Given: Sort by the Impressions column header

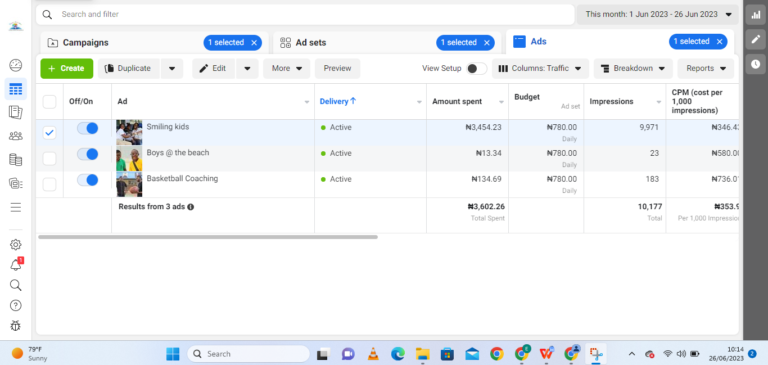Looking at the screenshot, I should [611, 101].
